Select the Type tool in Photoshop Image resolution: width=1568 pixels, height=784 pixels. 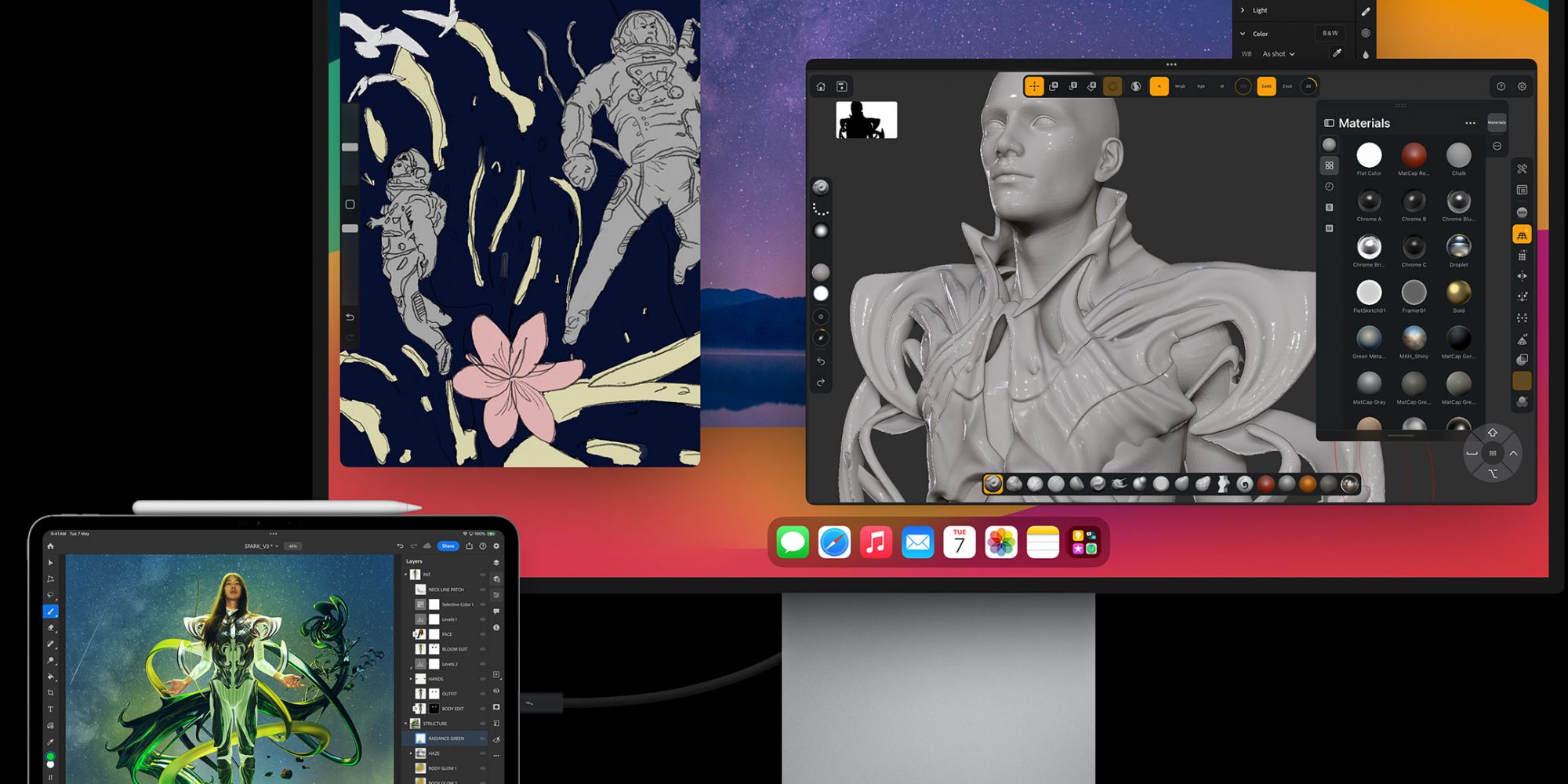click(50, 710)
